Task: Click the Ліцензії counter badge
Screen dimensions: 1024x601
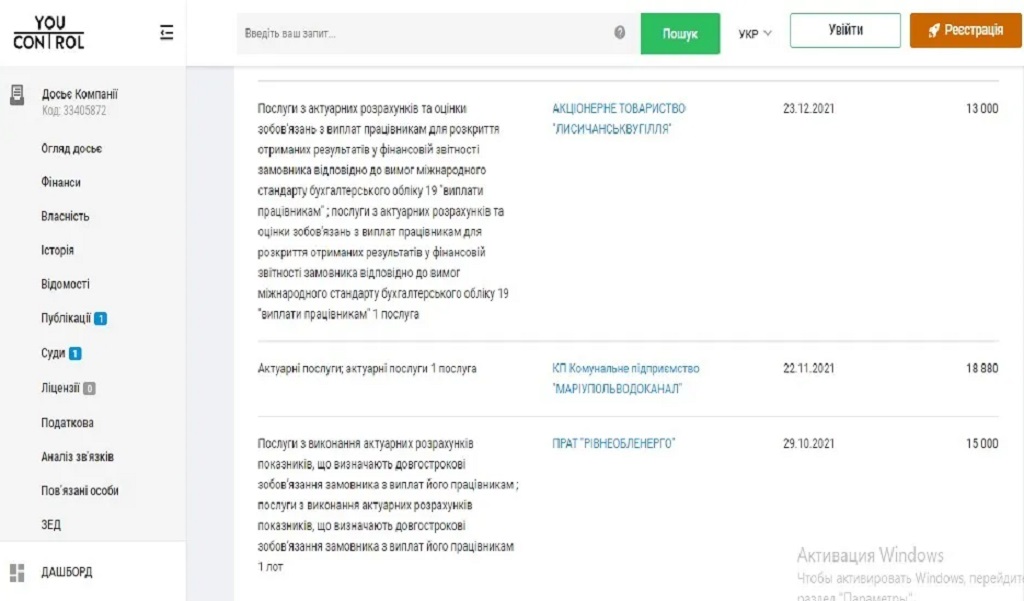Action: tap(89, 388)
